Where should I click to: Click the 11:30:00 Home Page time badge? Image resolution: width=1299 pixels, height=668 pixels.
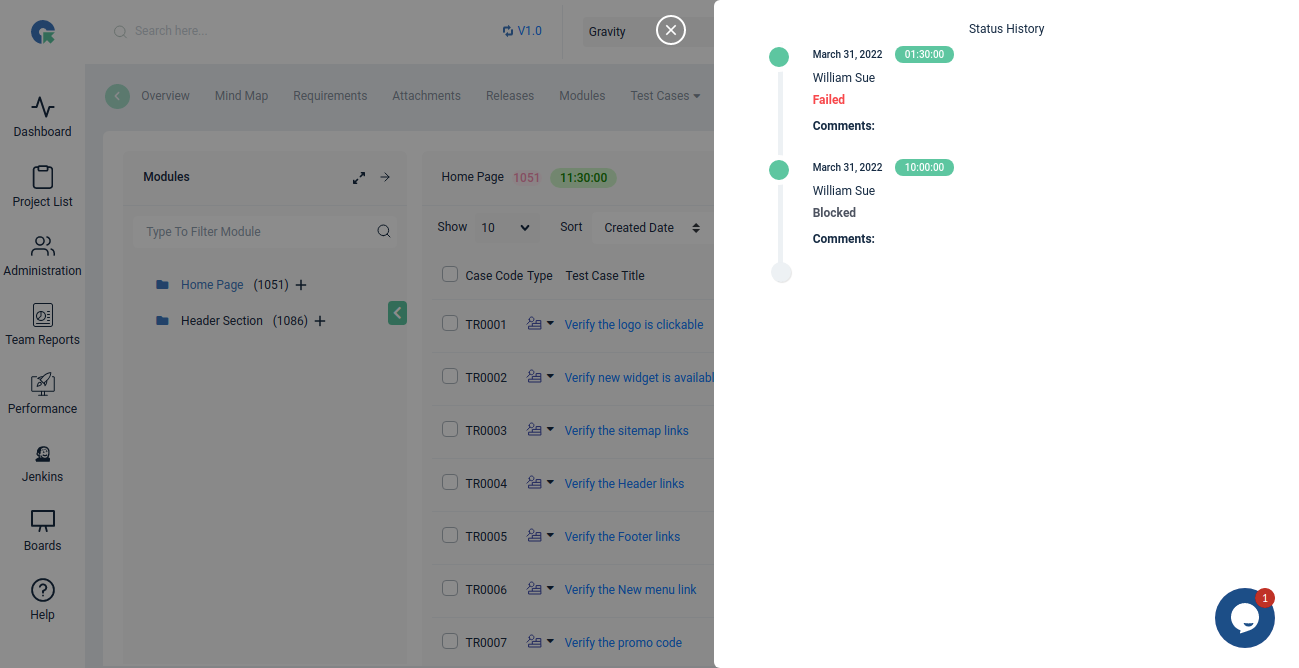tap(583, 178)
